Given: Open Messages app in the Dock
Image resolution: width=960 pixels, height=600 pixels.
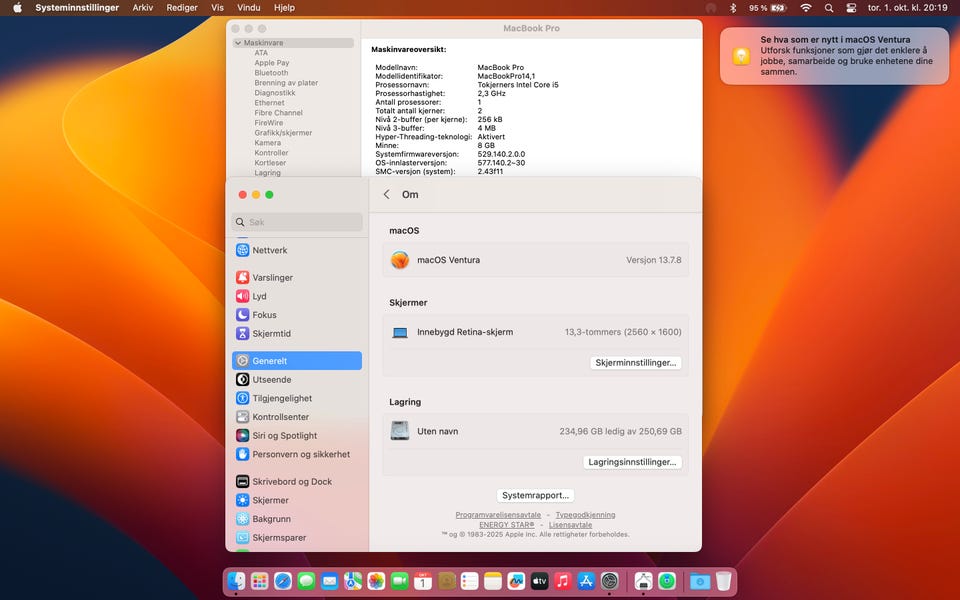Looking at the screenshot, I should tap(306, 580).
